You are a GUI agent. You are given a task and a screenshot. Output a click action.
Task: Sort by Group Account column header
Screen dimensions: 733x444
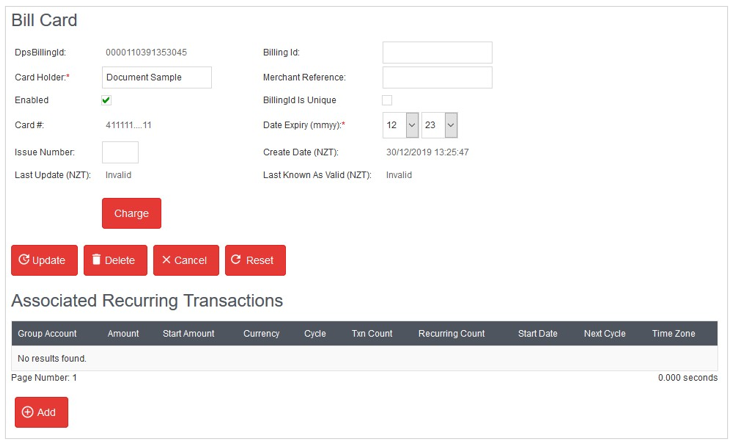point(47,334)
